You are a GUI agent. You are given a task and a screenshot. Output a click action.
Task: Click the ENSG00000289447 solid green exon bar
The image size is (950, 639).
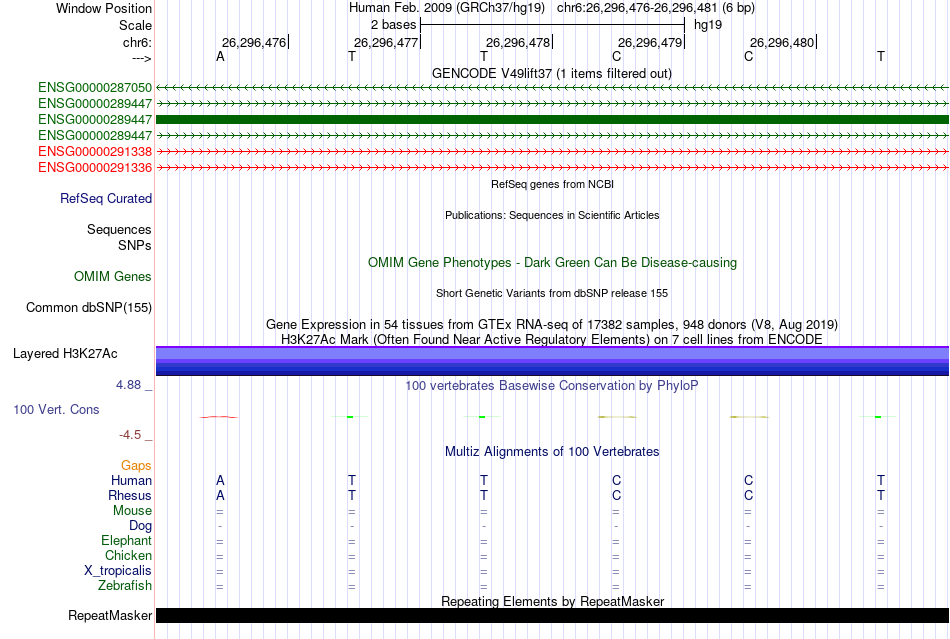coord(552,119)
